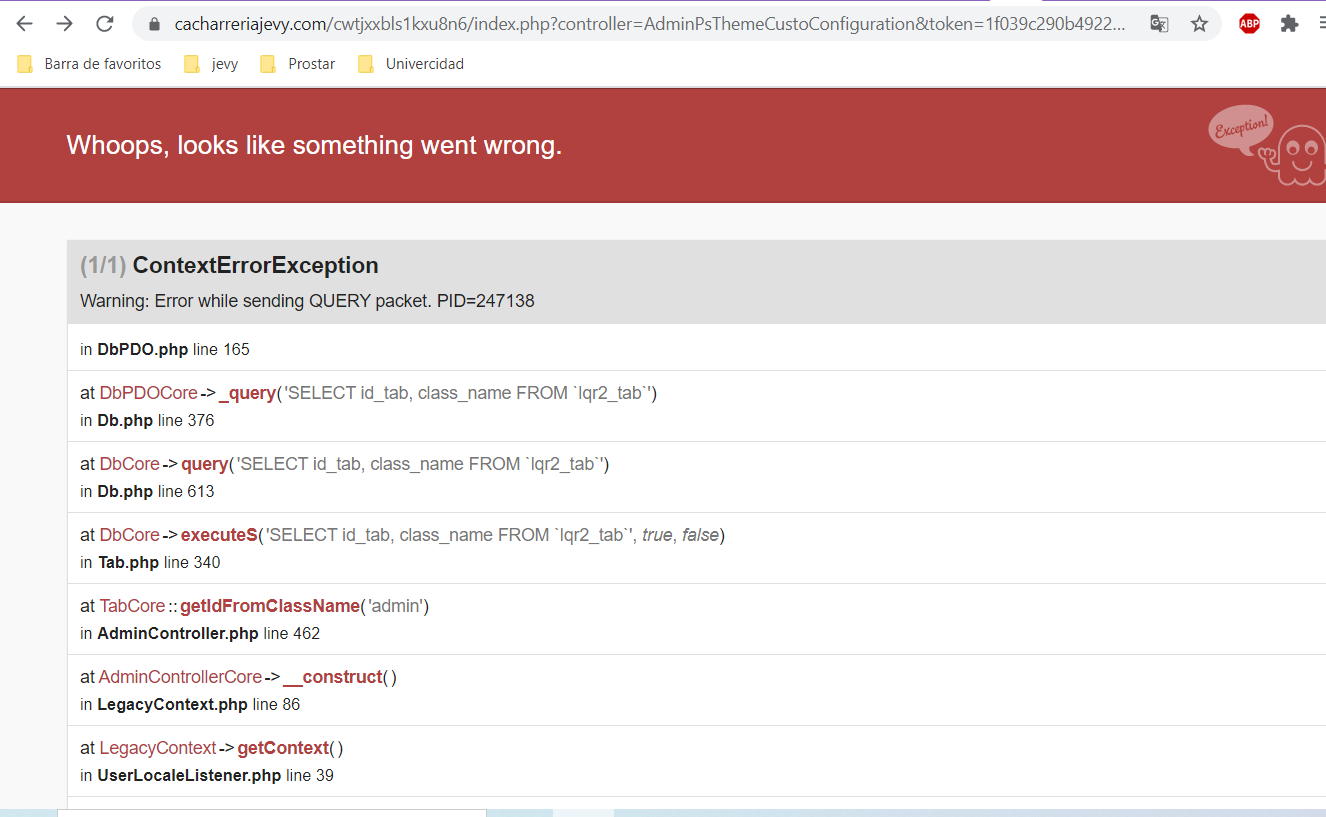View site security lock information
The image size is (1326, 817).
tap(154, 24)
